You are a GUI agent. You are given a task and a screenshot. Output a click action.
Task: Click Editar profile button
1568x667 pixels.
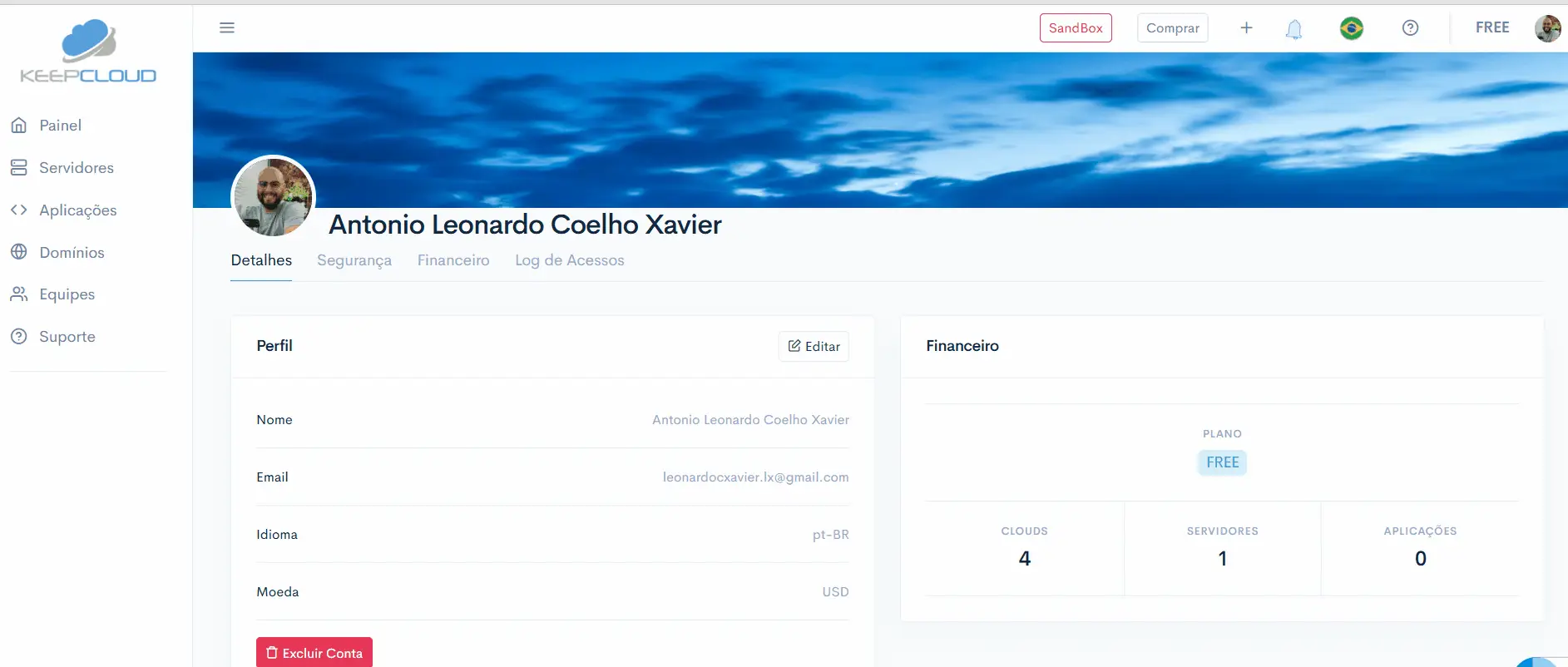[x=814, y=346]
